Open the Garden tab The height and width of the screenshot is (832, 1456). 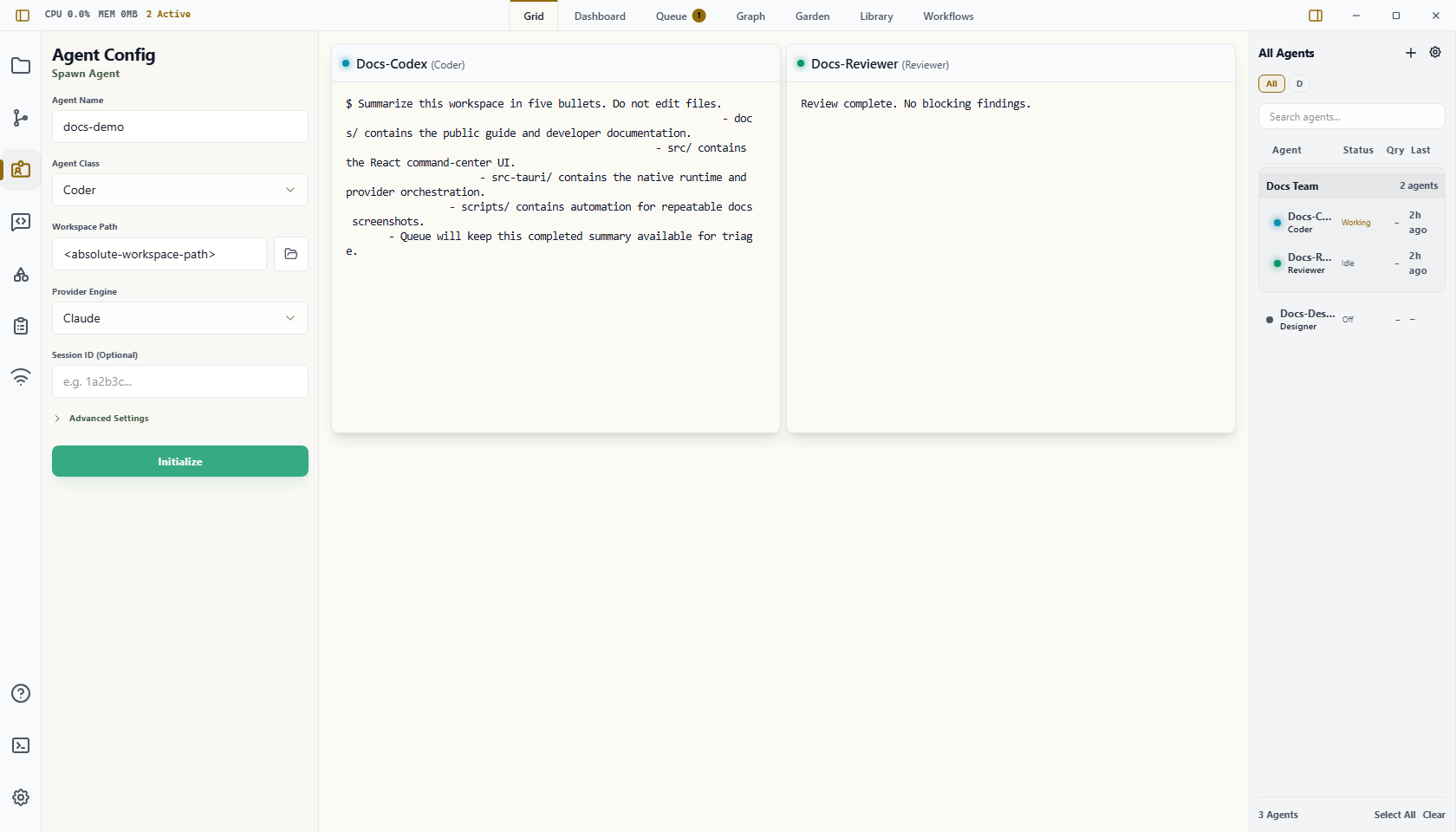click(813, 16)
